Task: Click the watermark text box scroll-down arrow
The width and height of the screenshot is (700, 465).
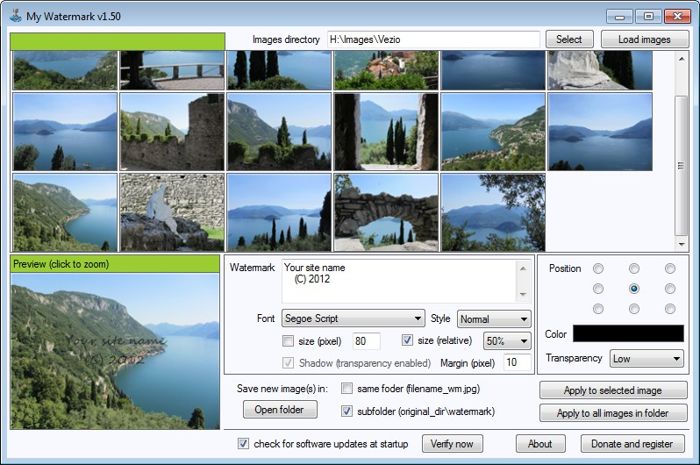Action: [x=523, y=294]
